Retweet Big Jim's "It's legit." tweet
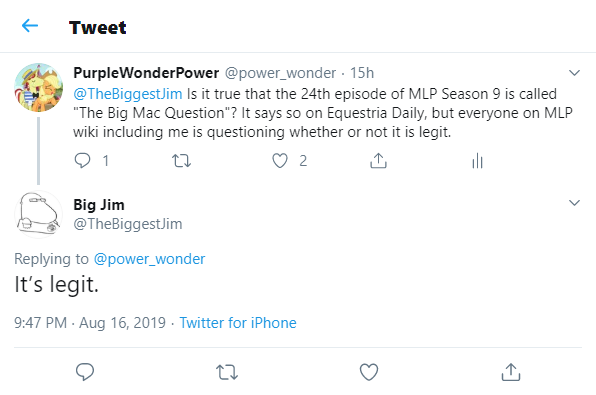 227,372
